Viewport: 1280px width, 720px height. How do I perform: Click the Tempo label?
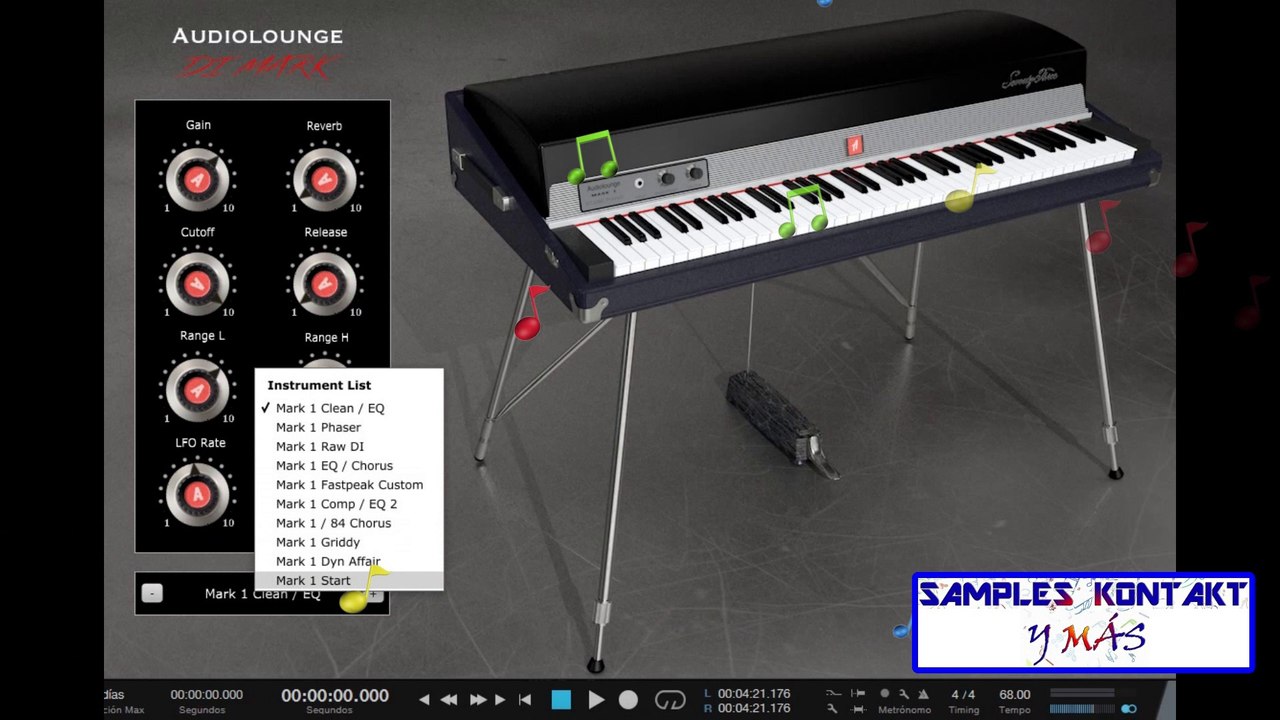point(1014,710)
